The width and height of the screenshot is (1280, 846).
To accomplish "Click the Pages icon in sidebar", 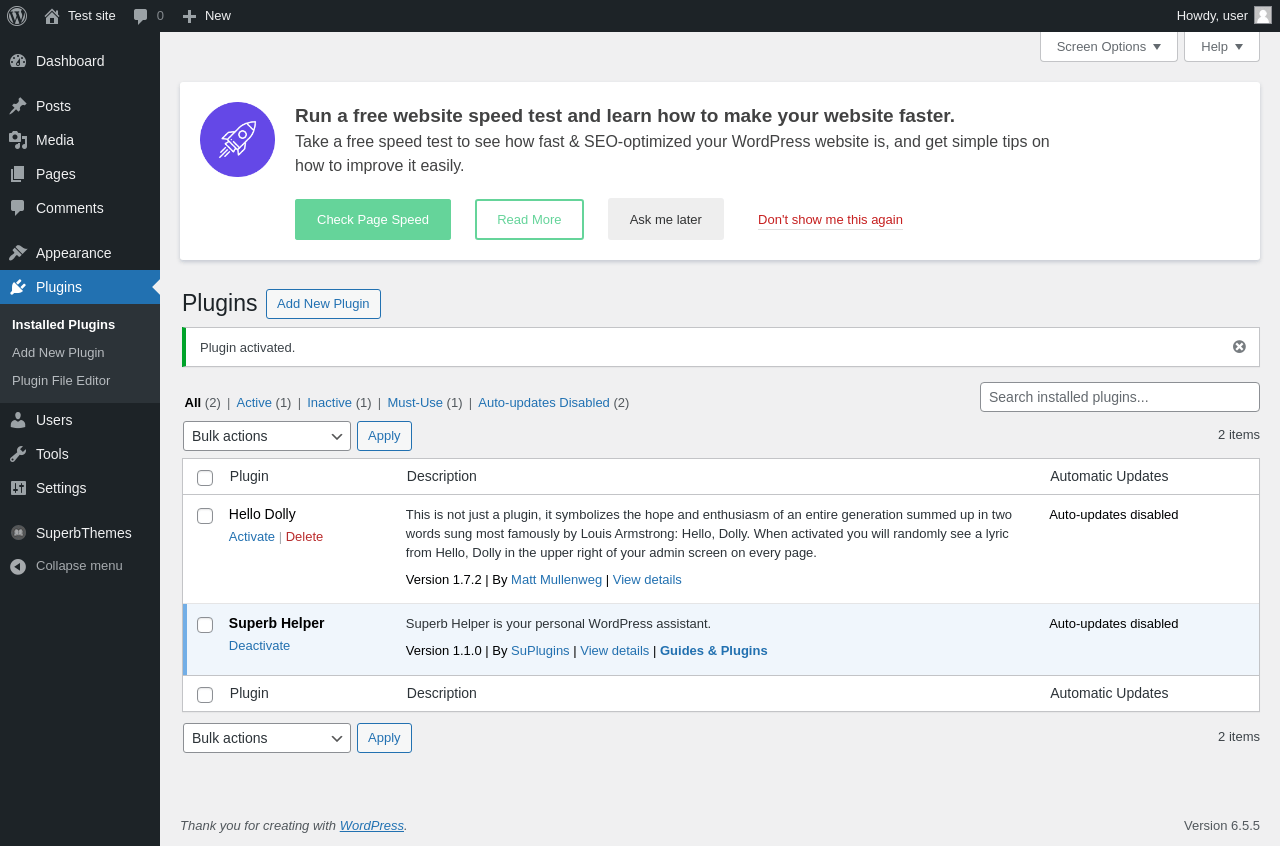I will pos(18,174).
